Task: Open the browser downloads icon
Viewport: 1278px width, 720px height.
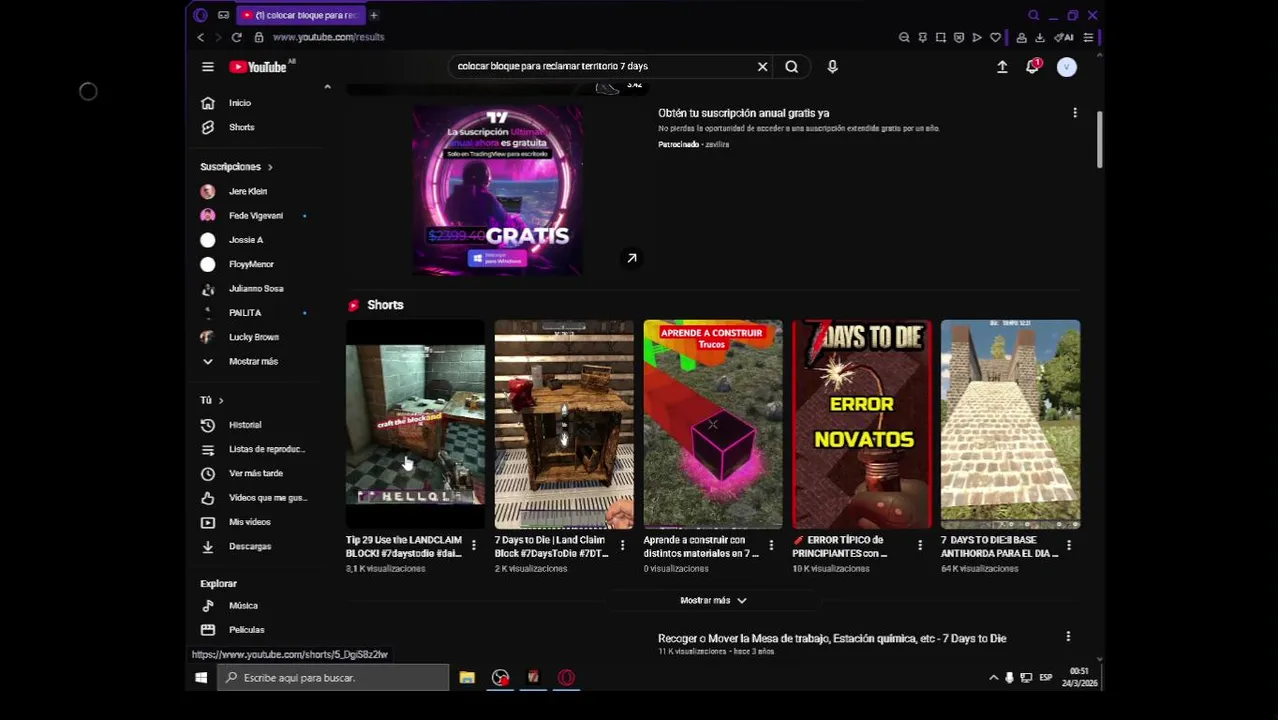Action: click(1040, 37)
